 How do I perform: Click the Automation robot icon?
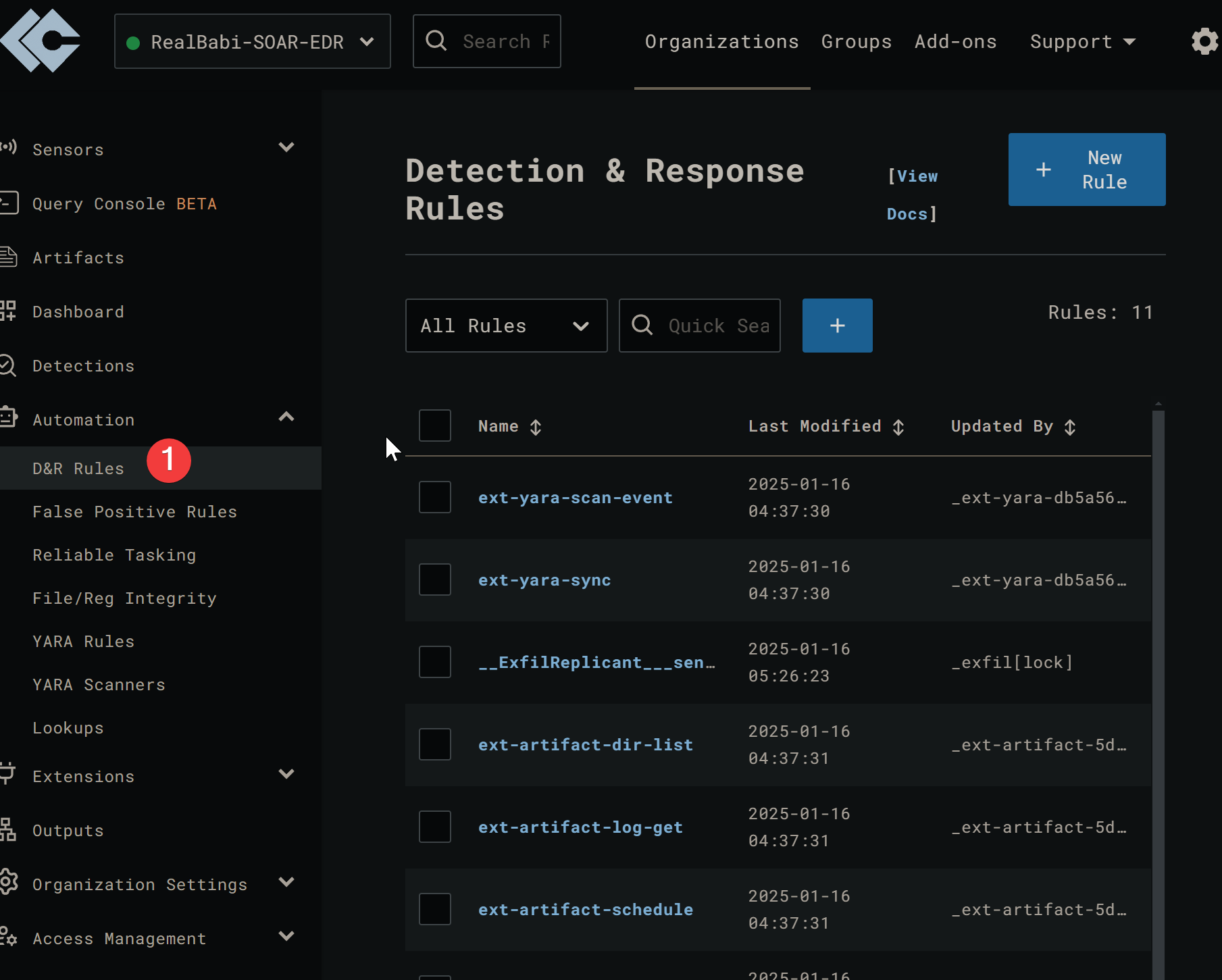click(x=8, y=417)
